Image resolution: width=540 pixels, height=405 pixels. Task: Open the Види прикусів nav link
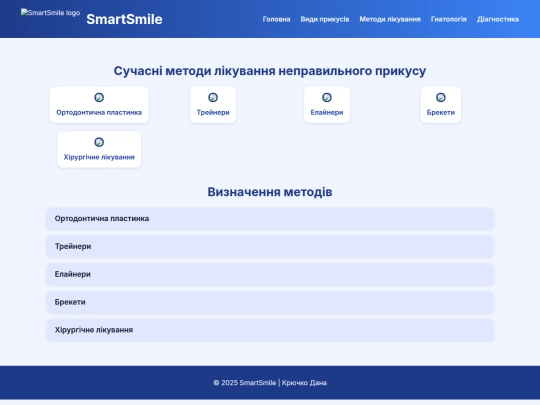tap(325, 19)
